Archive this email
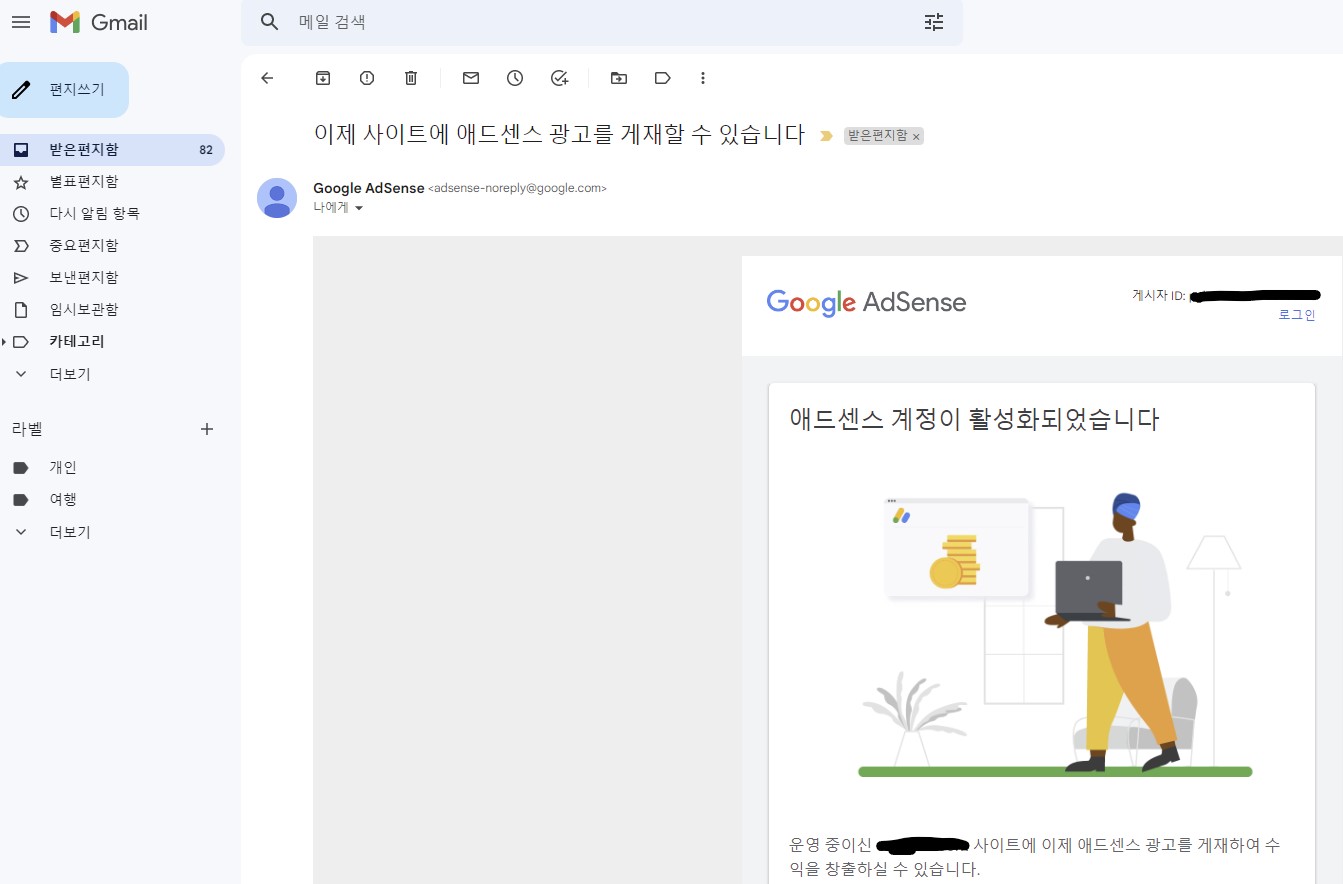The height and width of the screenshot is (884, 1343). pos(323,78)
